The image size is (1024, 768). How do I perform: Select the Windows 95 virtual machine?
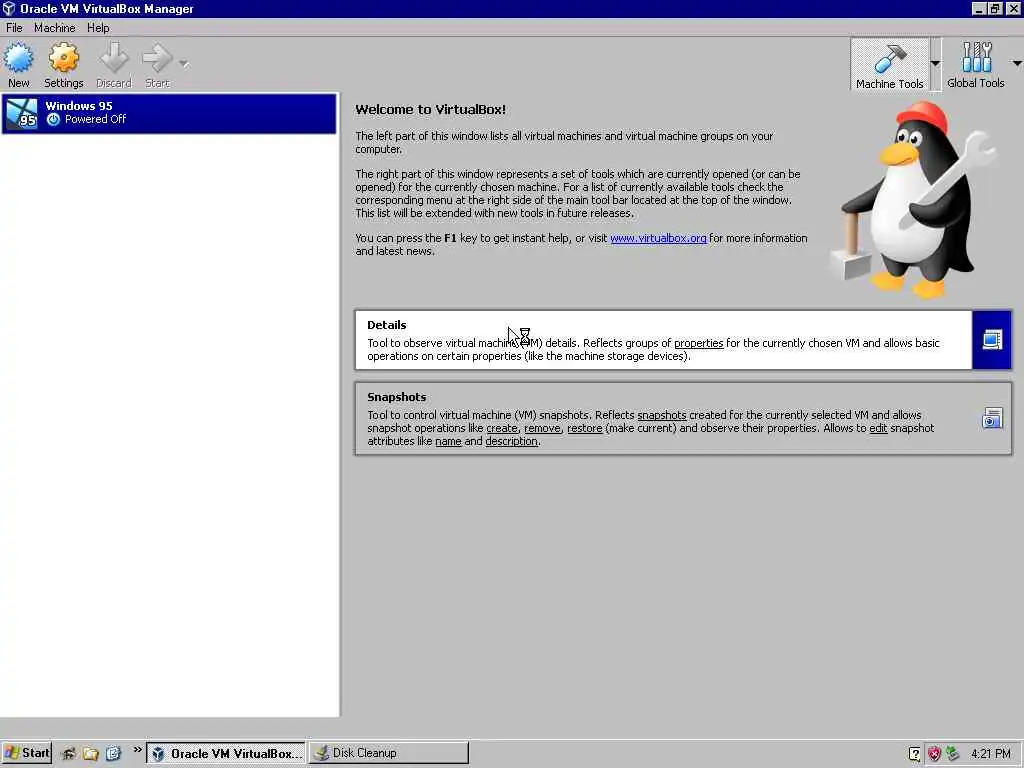(x=169, y=114)
